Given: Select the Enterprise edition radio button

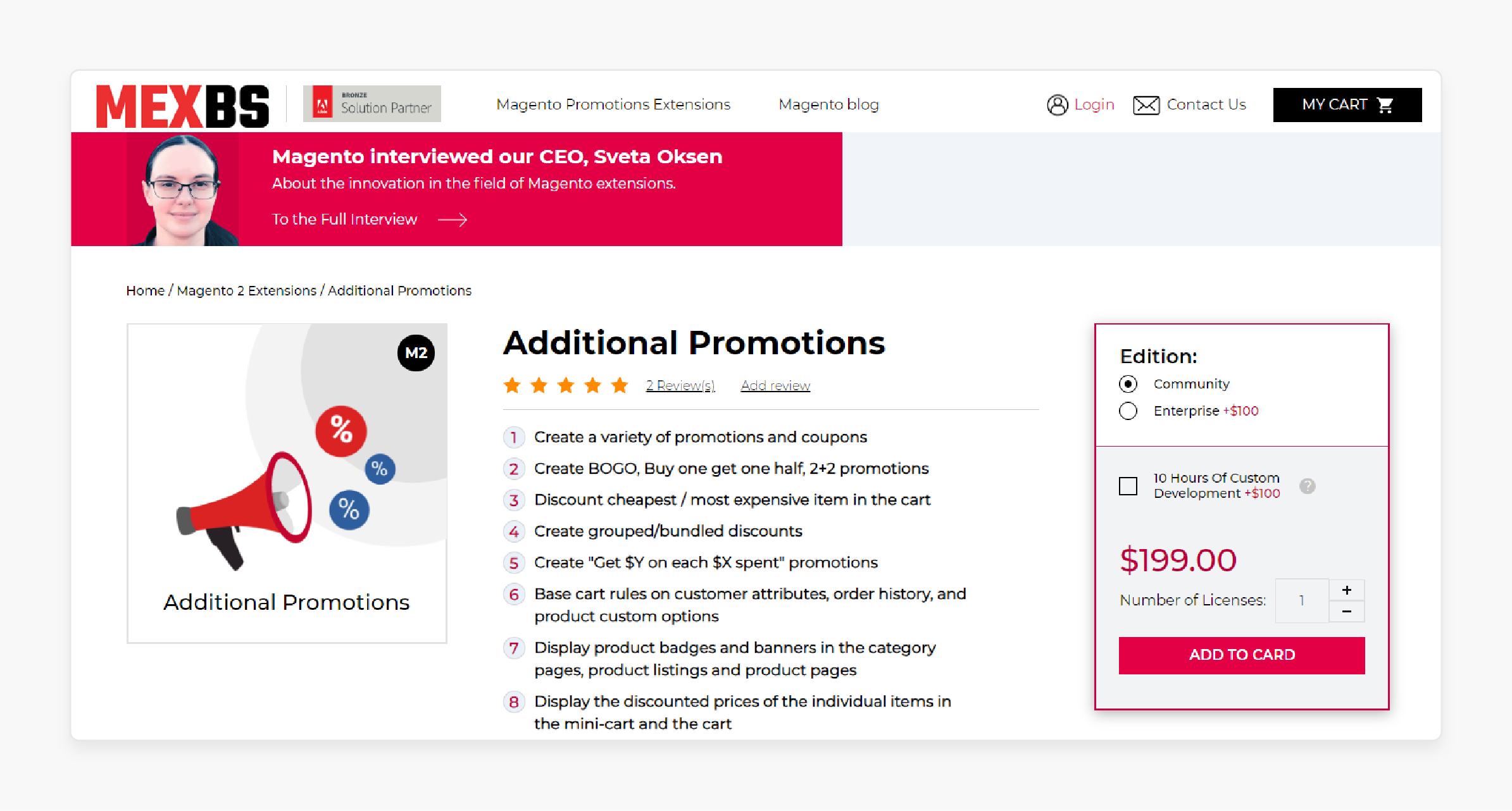Looking at the screenshot, I should (x=1128, y=411).
